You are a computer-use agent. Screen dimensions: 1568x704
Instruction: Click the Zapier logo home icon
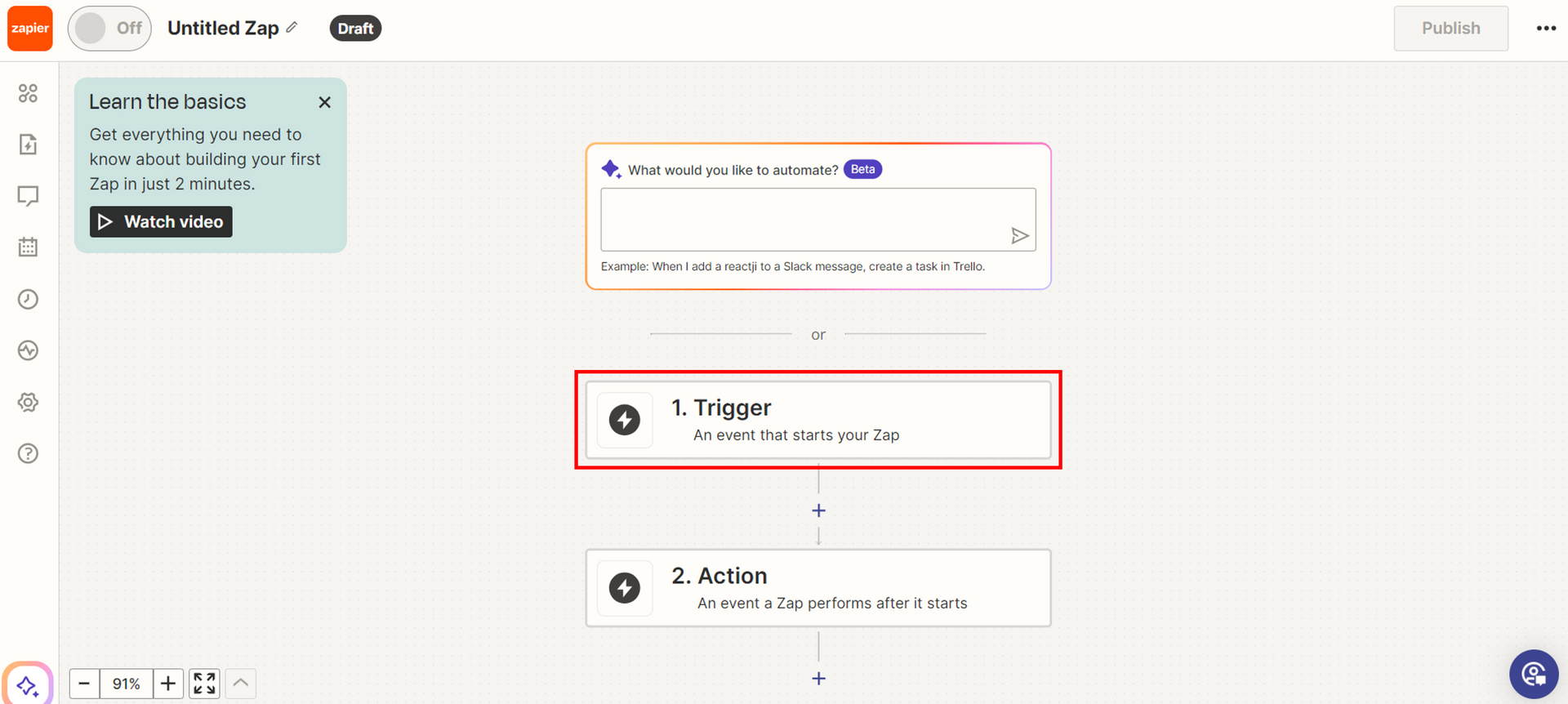click(x=30, y=29)
